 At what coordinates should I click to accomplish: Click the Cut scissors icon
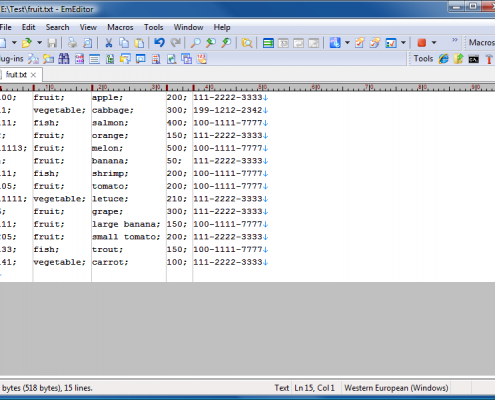coord(108,43)
